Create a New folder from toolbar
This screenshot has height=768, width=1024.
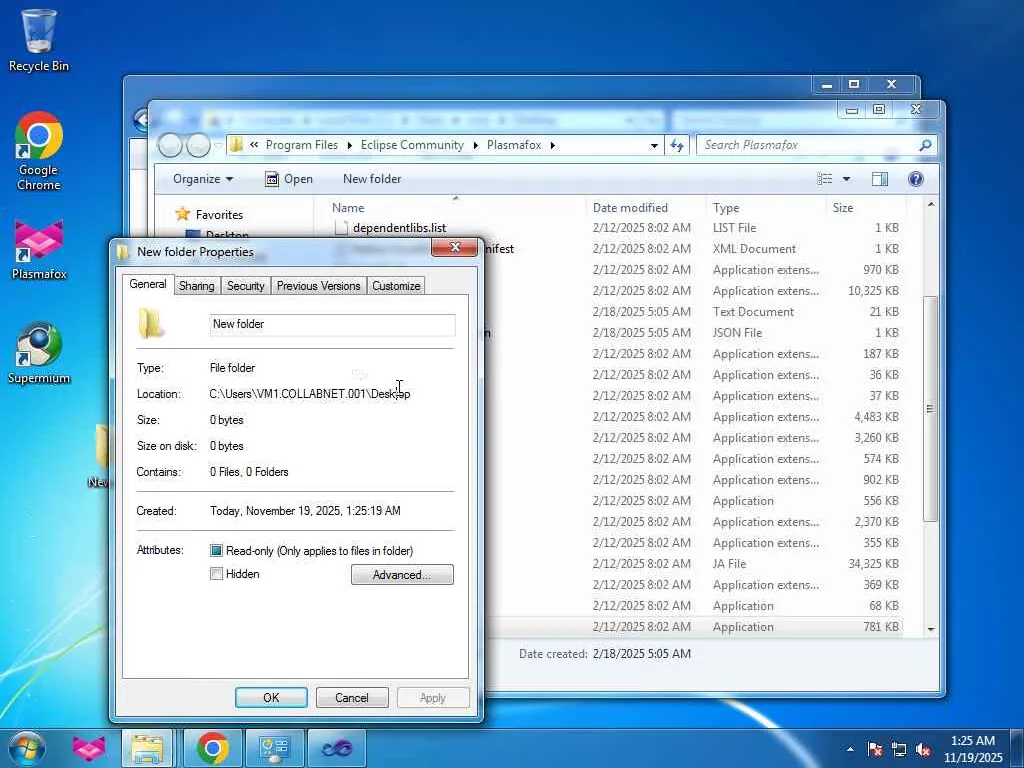[372, 179]
